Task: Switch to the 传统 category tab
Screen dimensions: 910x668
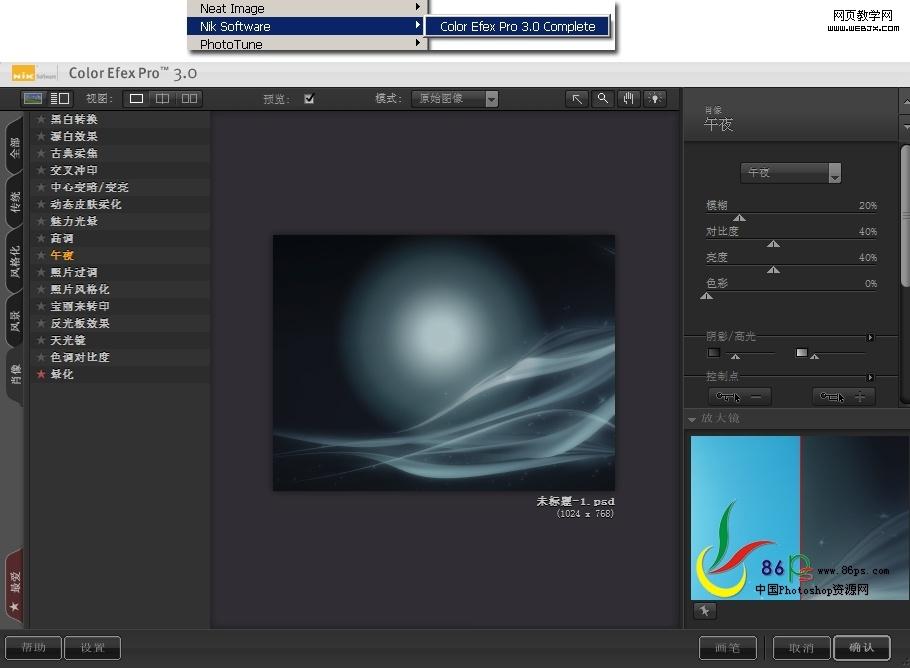Action: 14,201
